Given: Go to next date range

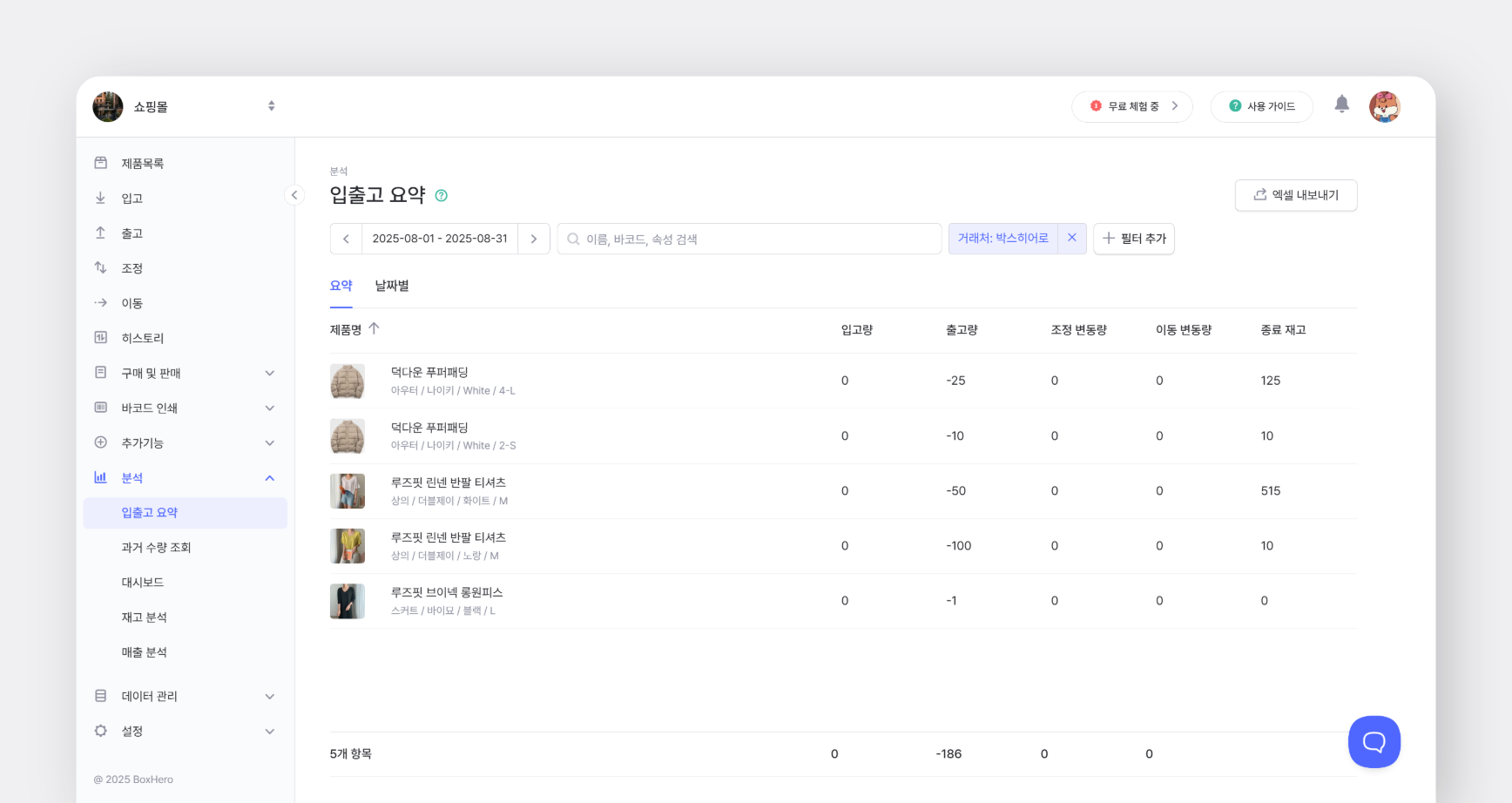Looking at the screenshot, I should 534,239.
